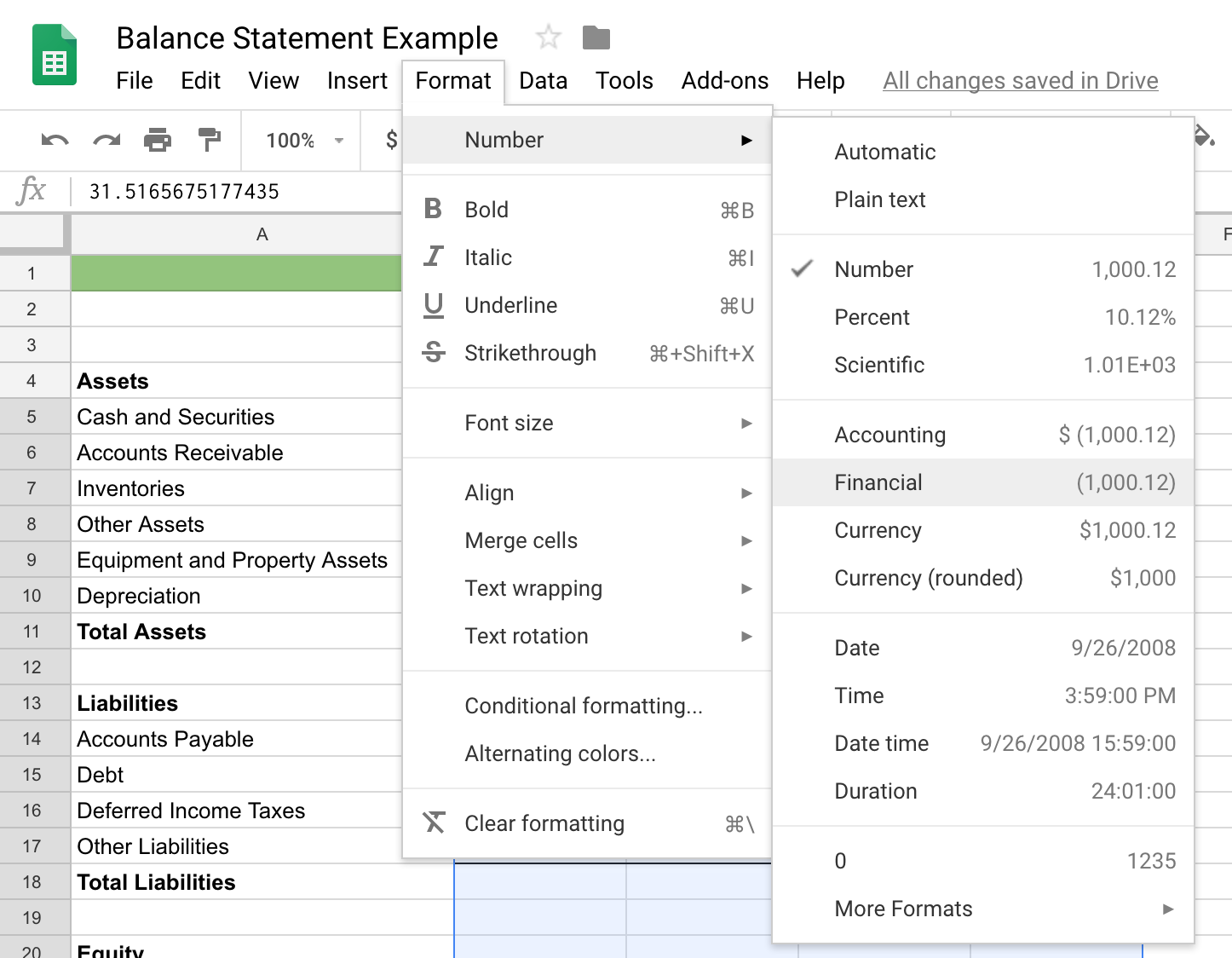1232x958 pixels.
Task: Choose Plain text format
Action: point(983,199)
